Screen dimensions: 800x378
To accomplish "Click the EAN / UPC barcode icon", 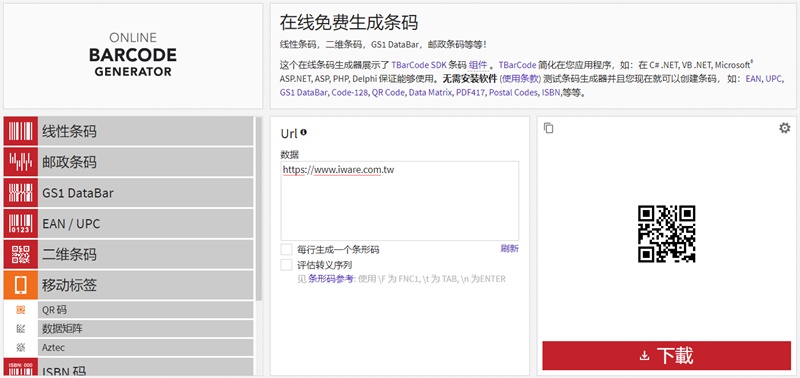I will coord(21,223).
